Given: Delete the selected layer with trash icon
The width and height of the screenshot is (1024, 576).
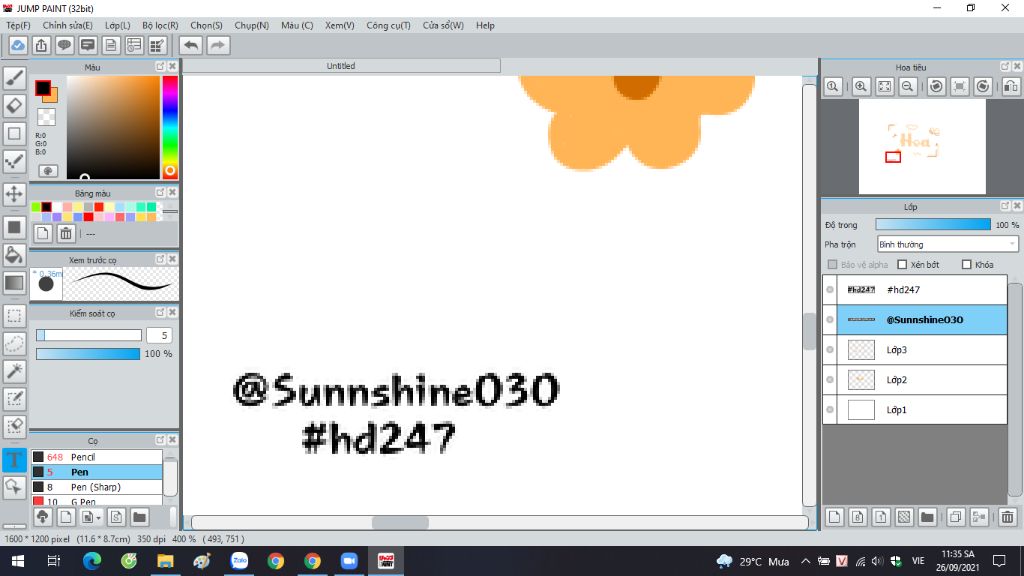Looking at the screenshot, I should pyautogui.click(x=1007, y=517).
